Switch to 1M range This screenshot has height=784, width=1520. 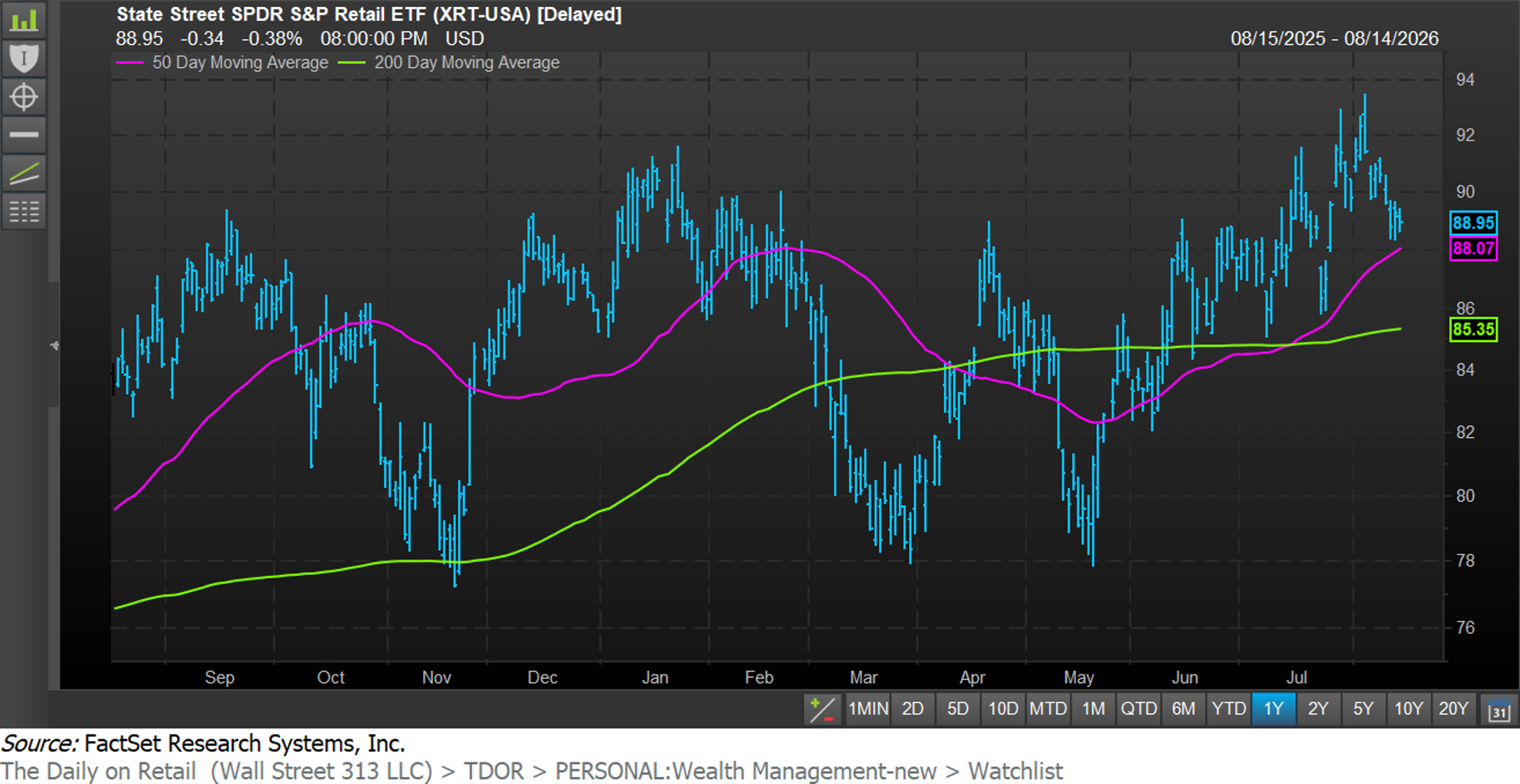coord(1093,708)
